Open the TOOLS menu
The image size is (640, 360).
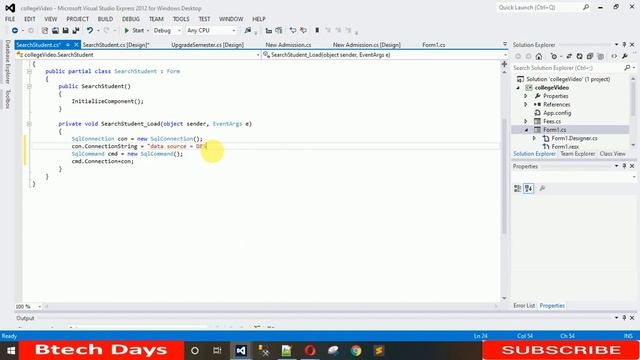pos(181,19)
